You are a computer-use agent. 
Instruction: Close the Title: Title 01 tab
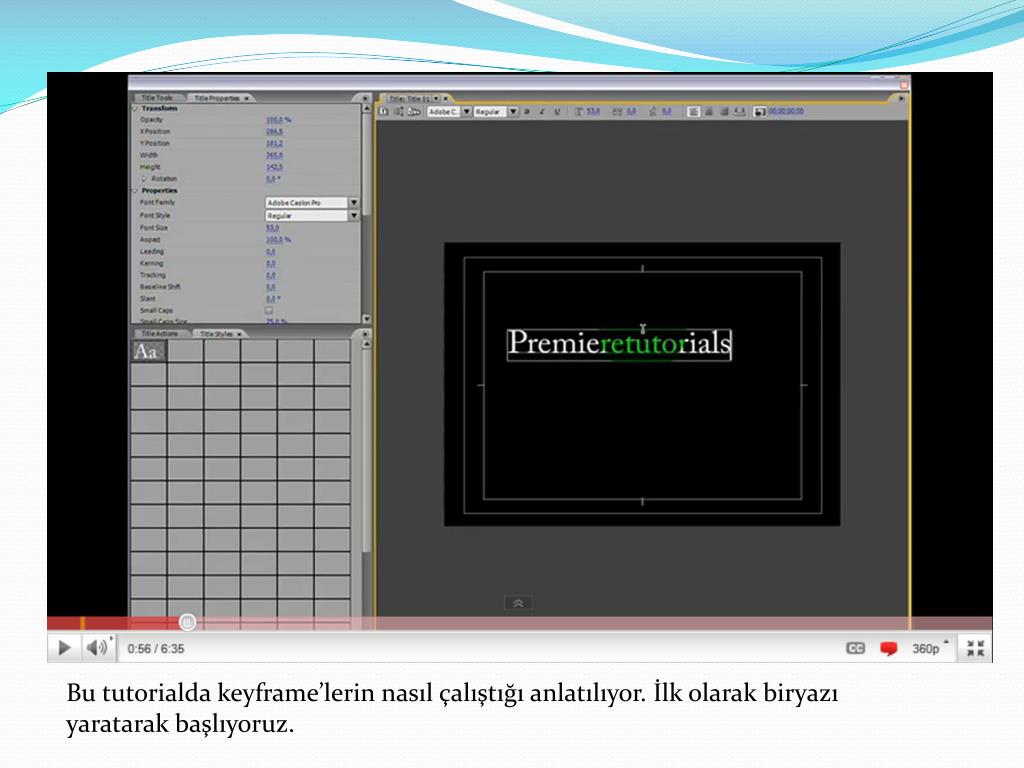445,99
